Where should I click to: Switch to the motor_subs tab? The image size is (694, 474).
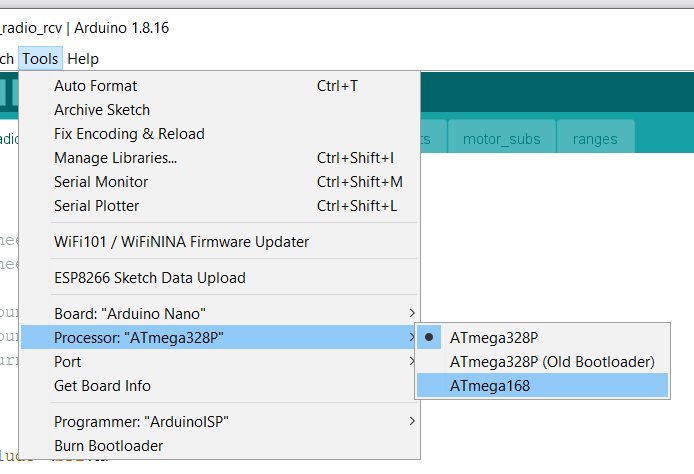501,139
